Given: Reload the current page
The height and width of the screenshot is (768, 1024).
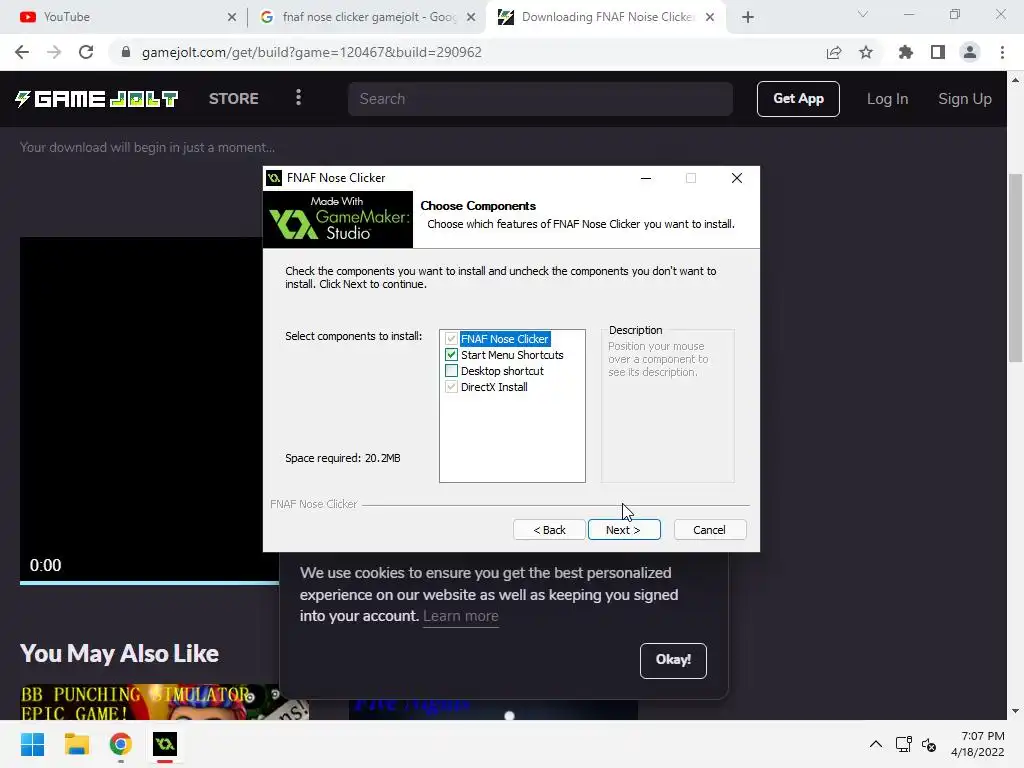Looking at the screenshot, I should point(86,52).
